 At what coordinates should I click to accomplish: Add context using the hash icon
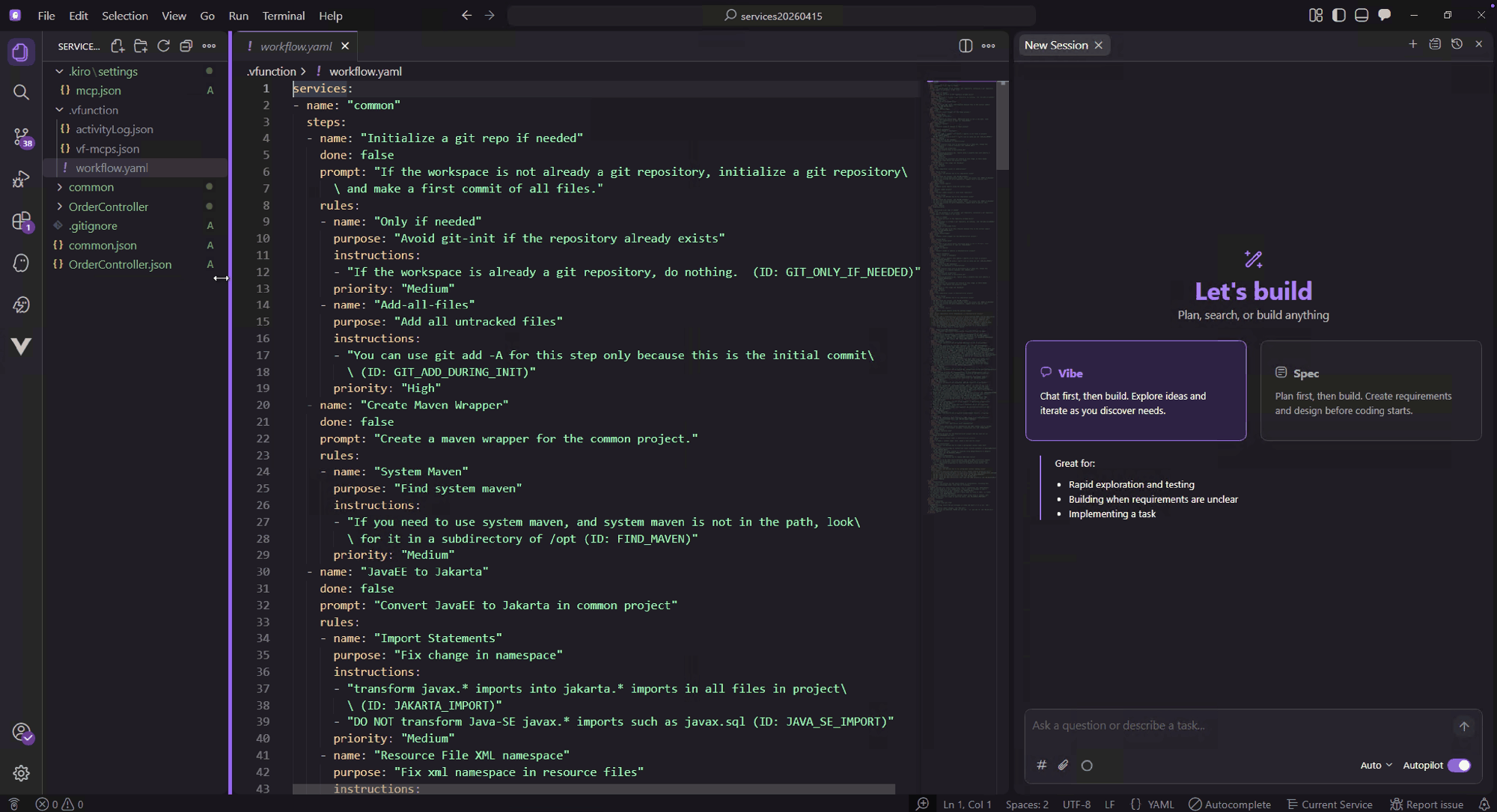[x=1041, y=765]
